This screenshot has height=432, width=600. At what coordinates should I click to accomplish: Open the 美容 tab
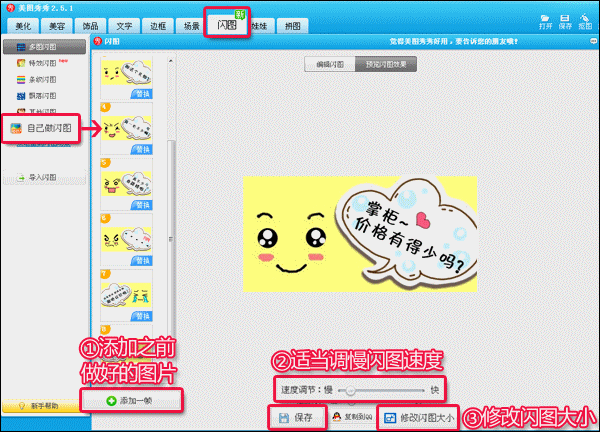coord(59,27)
